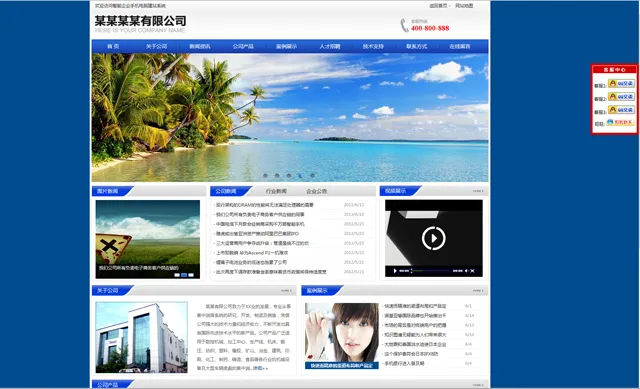The height and width of the screenshot is (389, 640).
Task: Expand 关于公司 section via its more link
Action: 286,291
